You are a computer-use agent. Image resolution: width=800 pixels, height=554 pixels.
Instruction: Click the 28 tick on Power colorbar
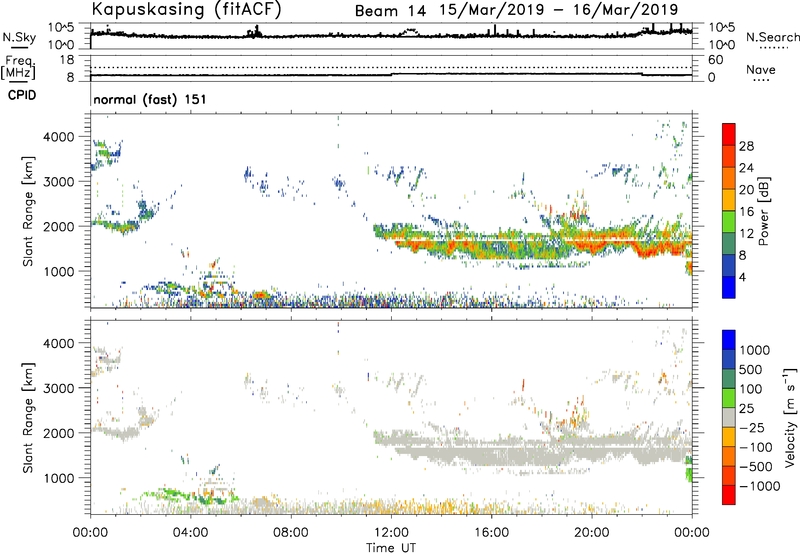746,146
